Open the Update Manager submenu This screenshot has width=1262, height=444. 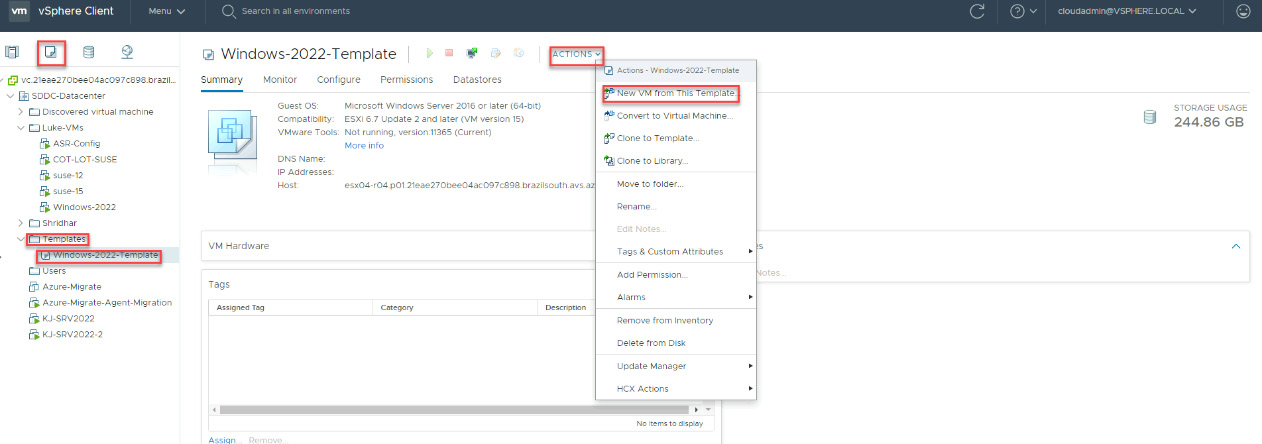click(x=676, y=366)
